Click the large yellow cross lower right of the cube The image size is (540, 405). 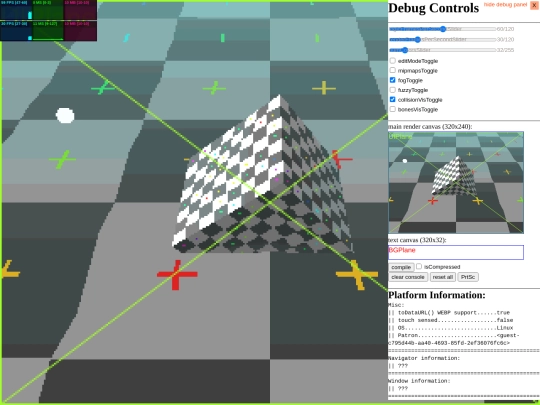click(x=357, y=275)
